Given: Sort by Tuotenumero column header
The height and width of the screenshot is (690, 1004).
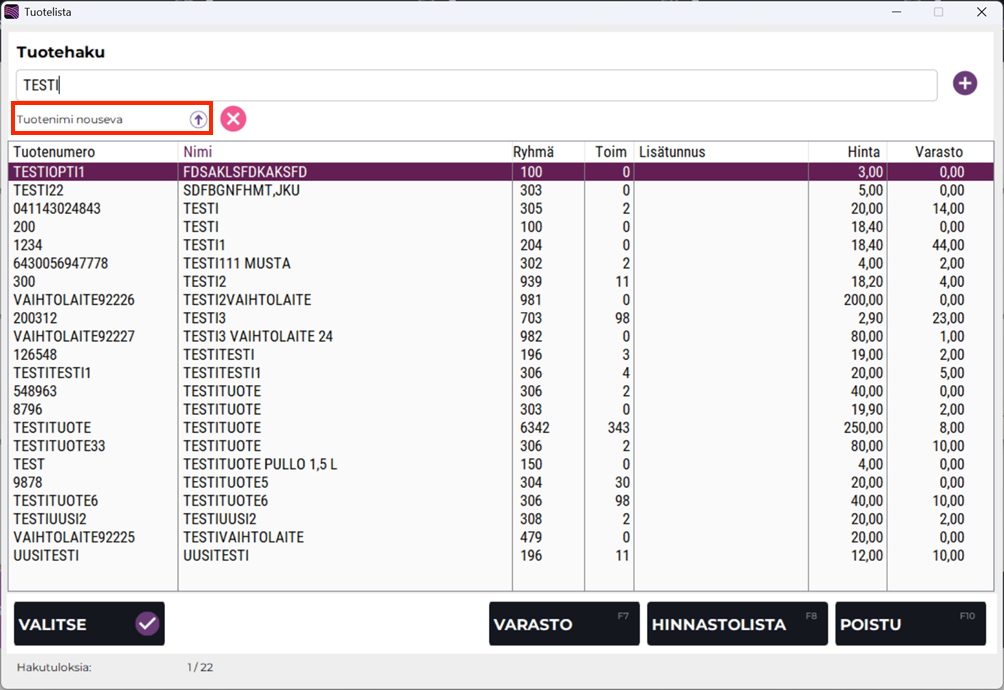Looking at the screenshot, I should pos(54,152).
